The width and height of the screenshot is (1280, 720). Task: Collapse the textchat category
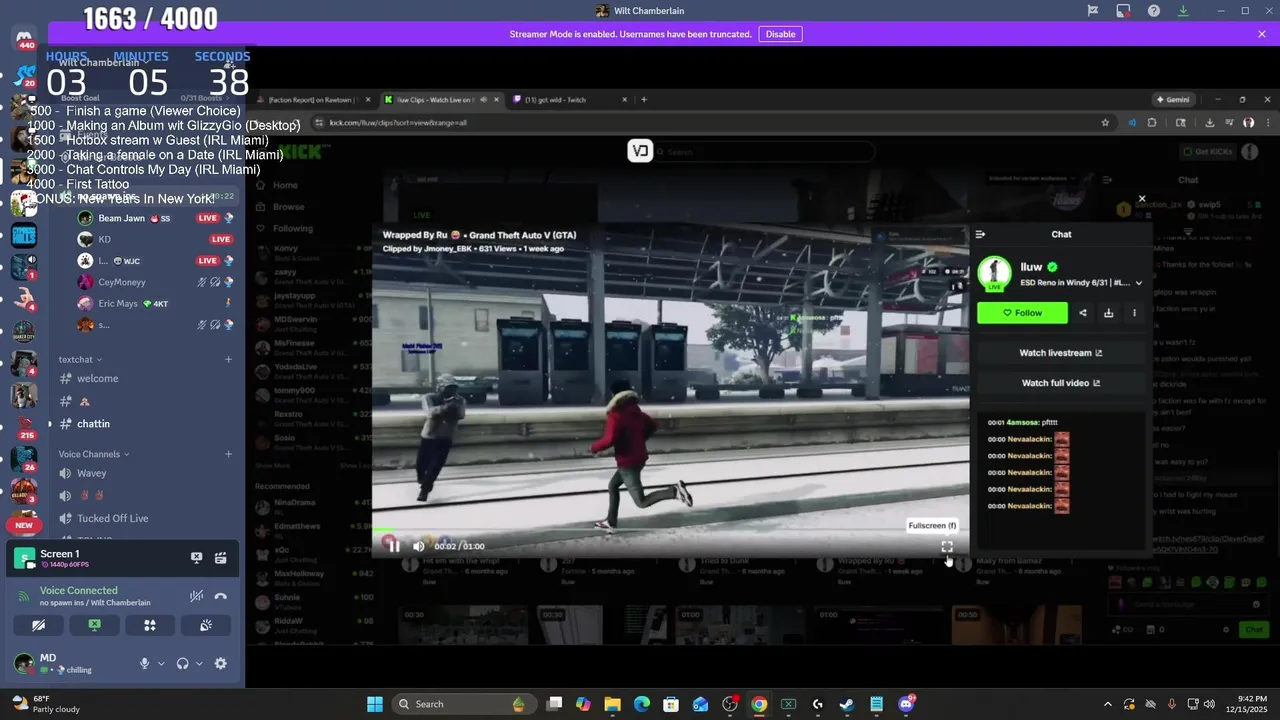tap(80, 360)
